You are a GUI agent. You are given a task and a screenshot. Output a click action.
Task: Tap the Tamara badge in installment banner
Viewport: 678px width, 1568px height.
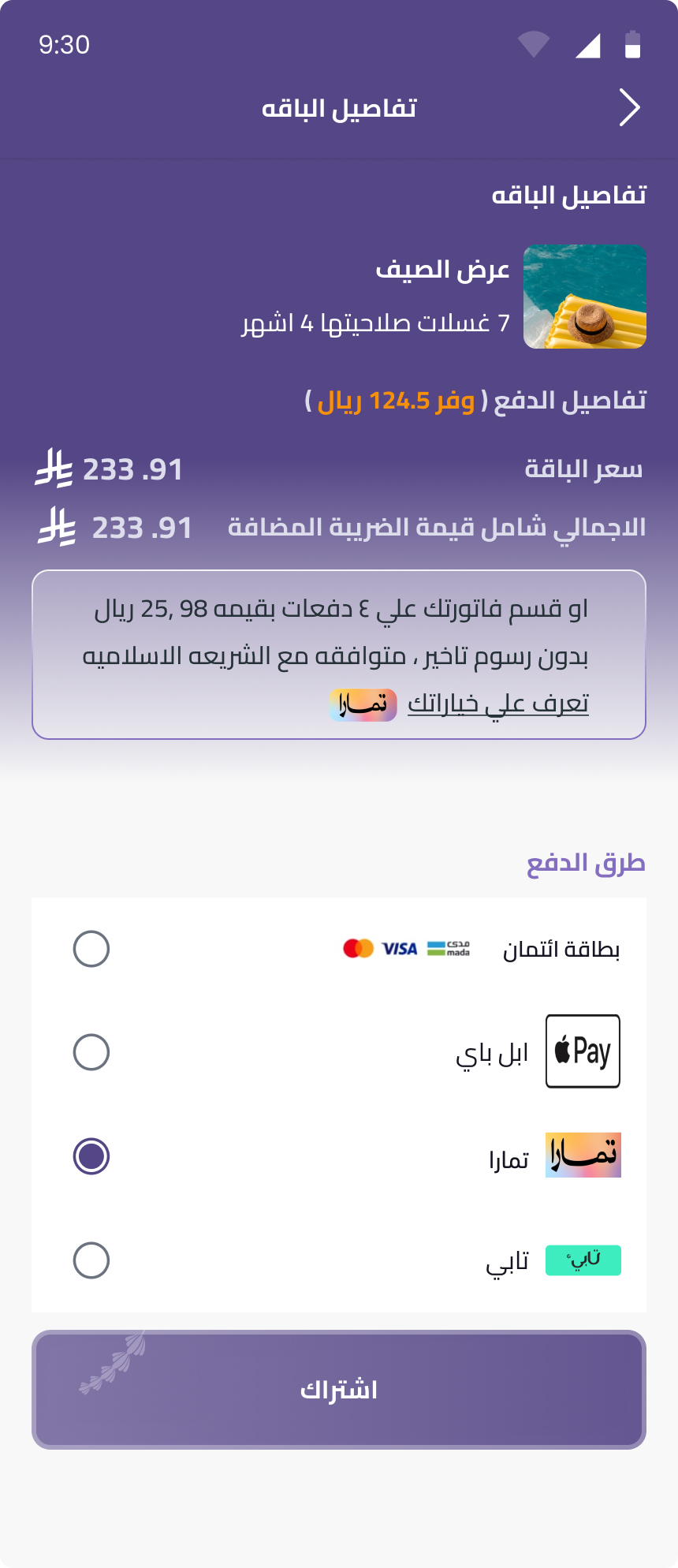363,704
